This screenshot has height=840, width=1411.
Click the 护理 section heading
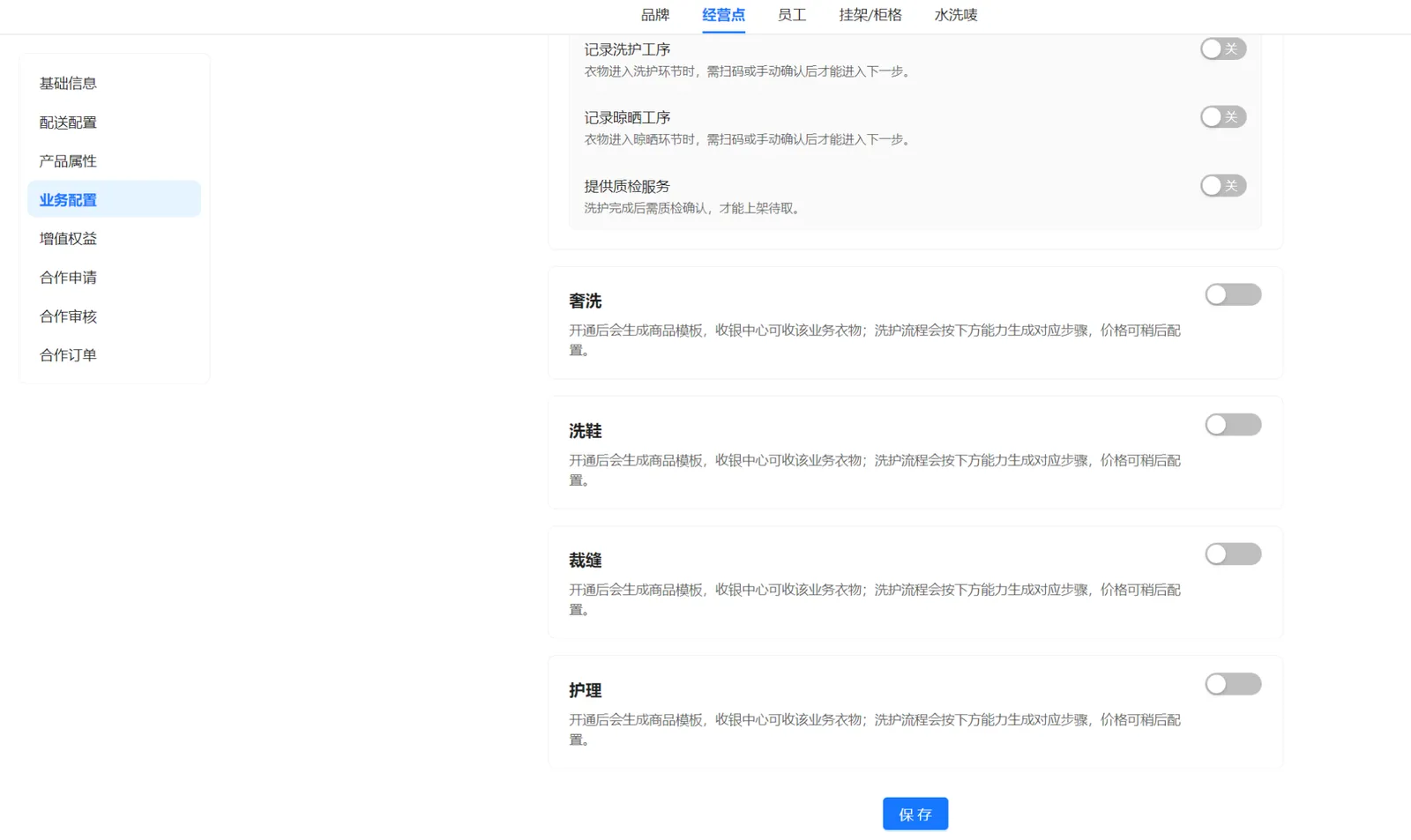click(586, 690)
